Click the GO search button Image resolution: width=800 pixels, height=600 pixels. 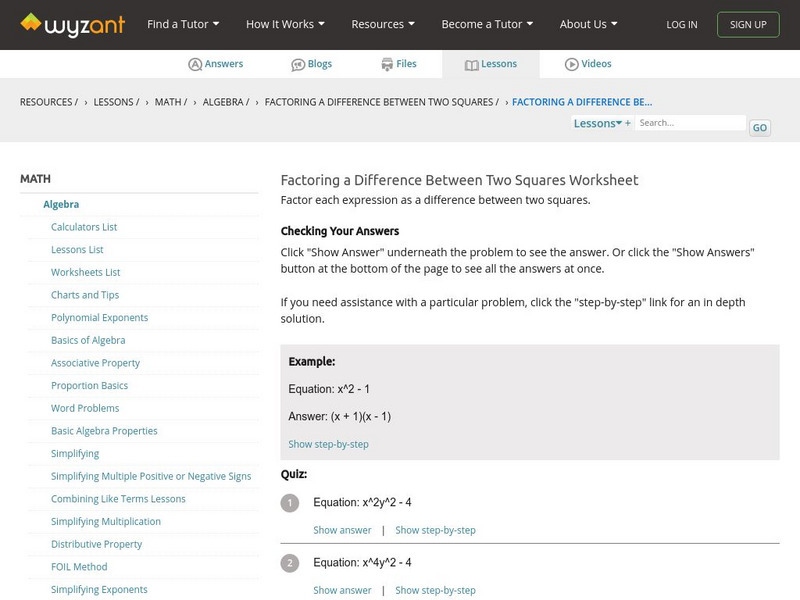(x=760, y=128)
